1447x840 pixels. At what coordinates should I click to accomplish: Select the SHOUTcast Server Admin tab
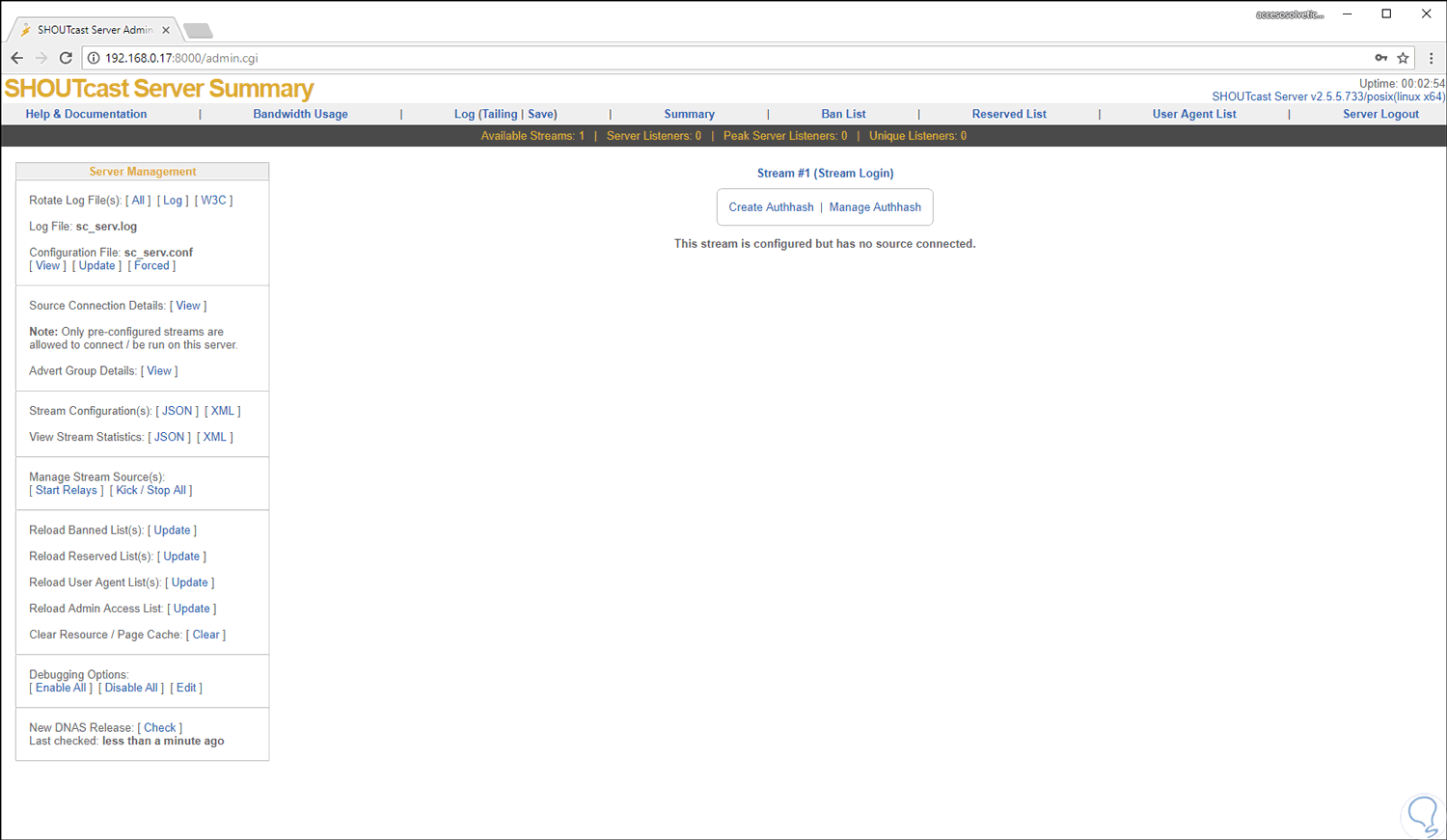pyautogui.click(x=94, y=30)
